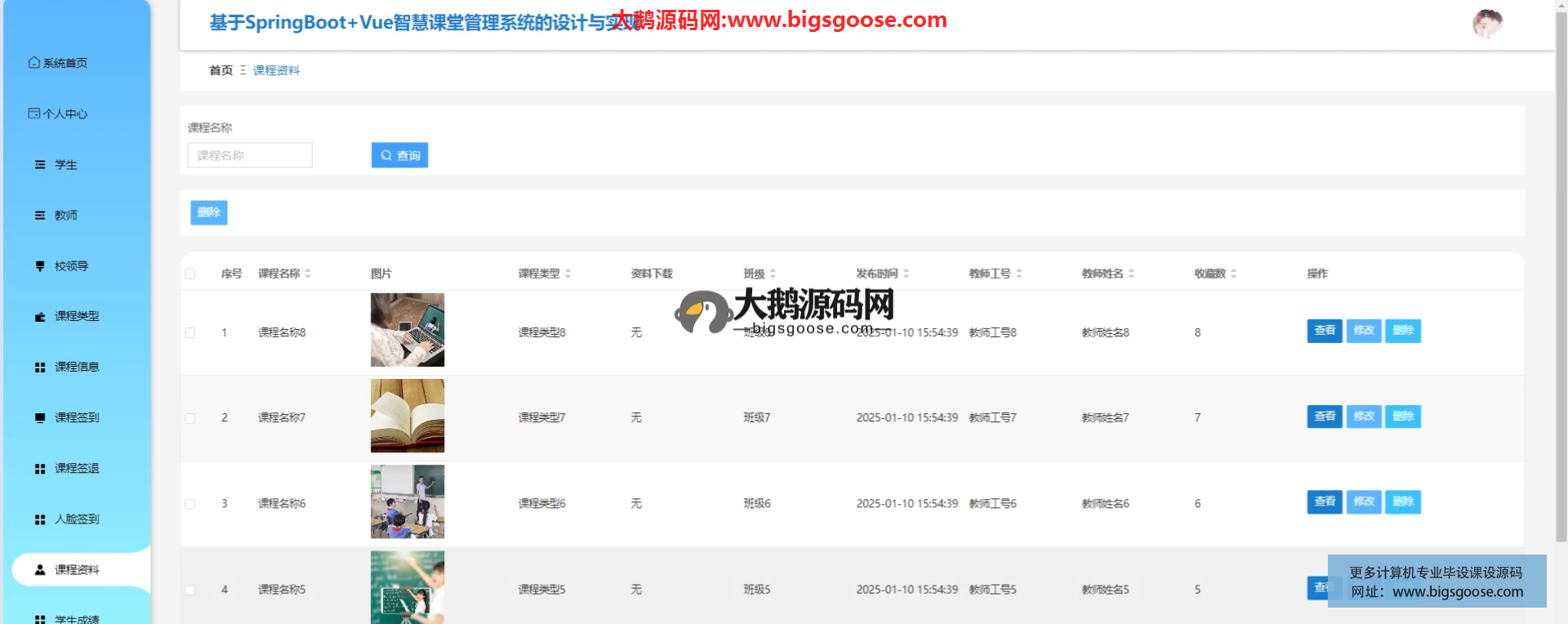Click the monitor icon beside 课程签到
Image resolution: width=1568 pixels, height=624 pixels.
point(40,418)
